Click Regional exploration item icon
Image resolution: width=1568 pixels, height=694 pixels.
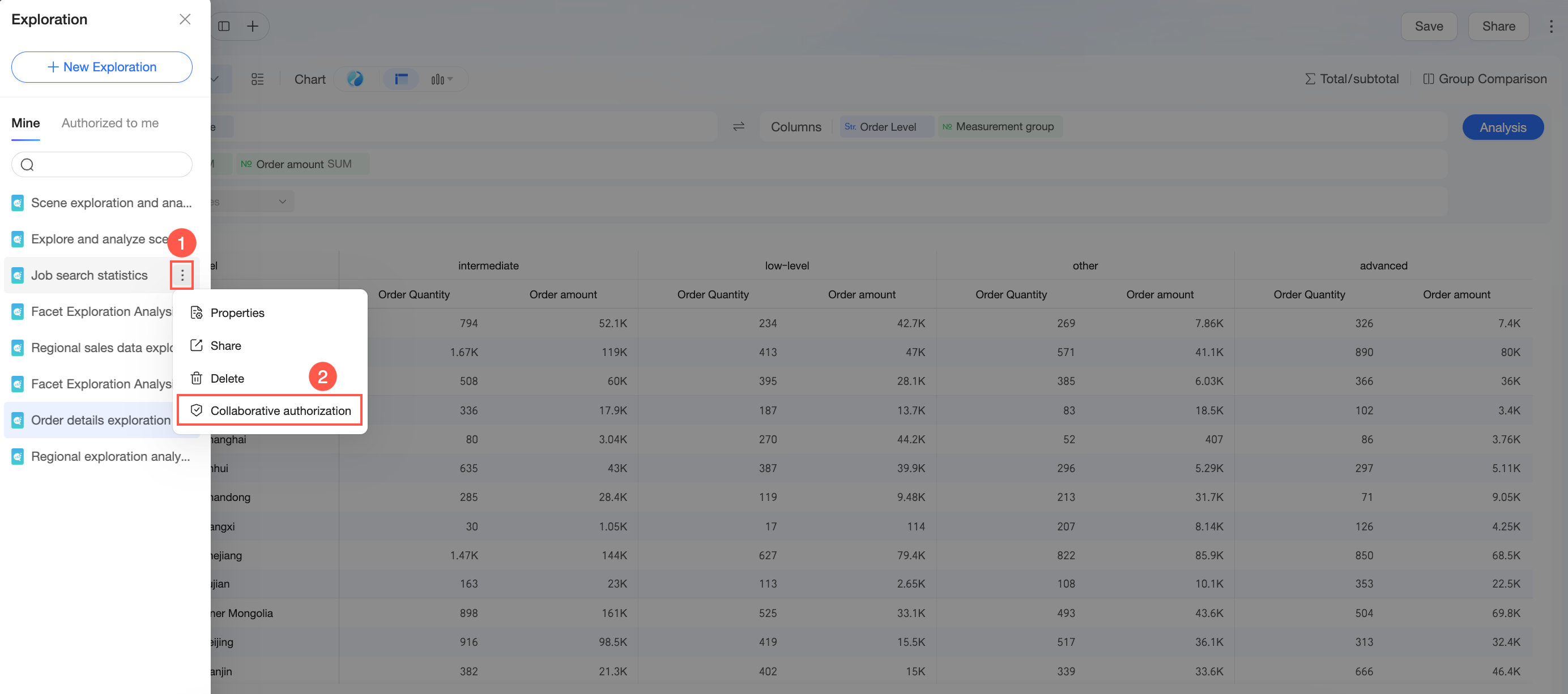point(18,456)
